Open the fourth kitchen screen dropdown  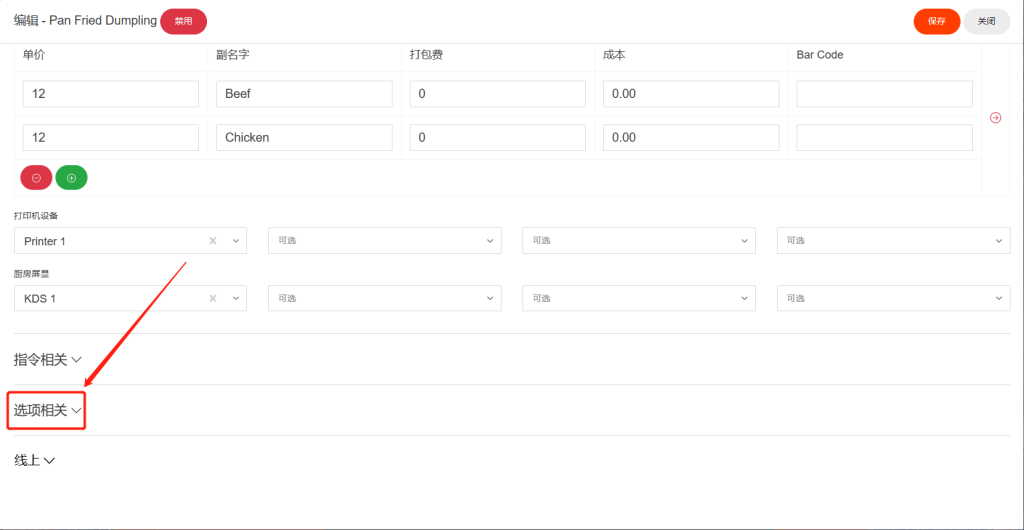893,298
